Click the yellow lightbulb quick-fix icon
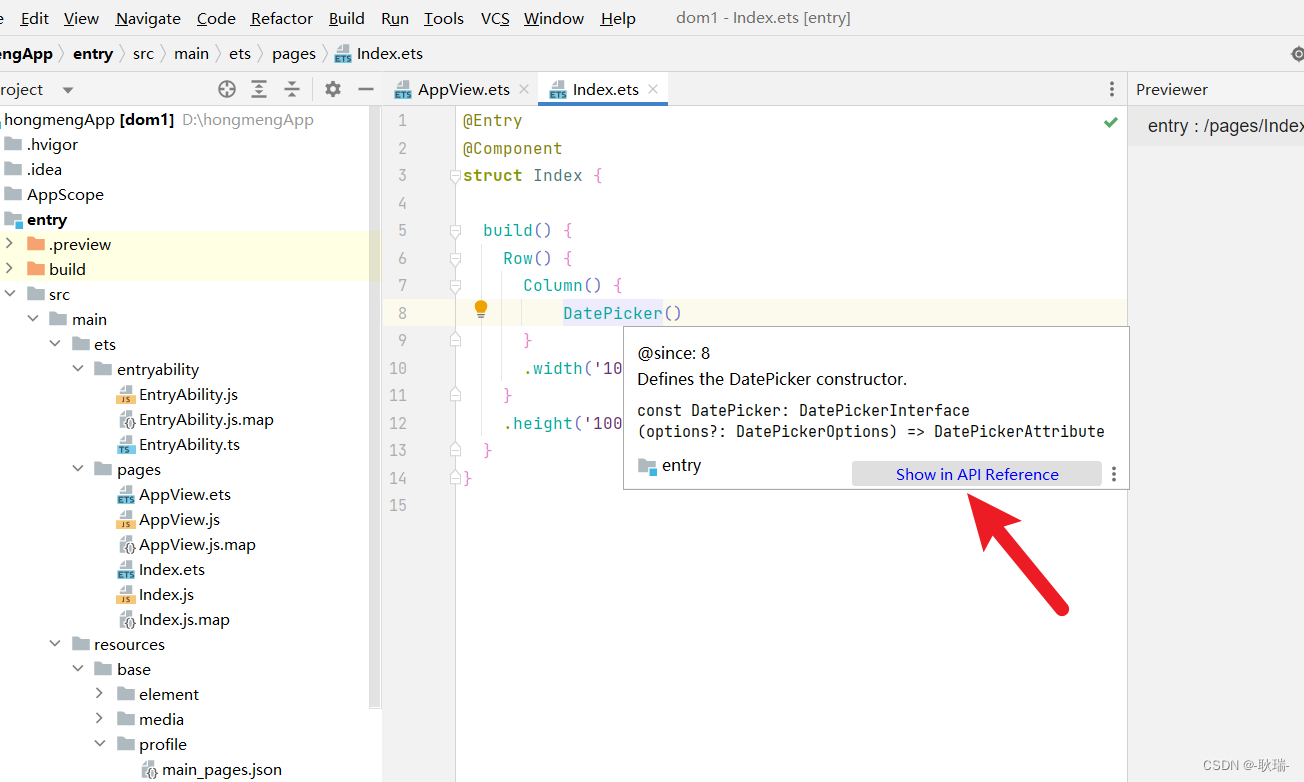 [481, 309]
